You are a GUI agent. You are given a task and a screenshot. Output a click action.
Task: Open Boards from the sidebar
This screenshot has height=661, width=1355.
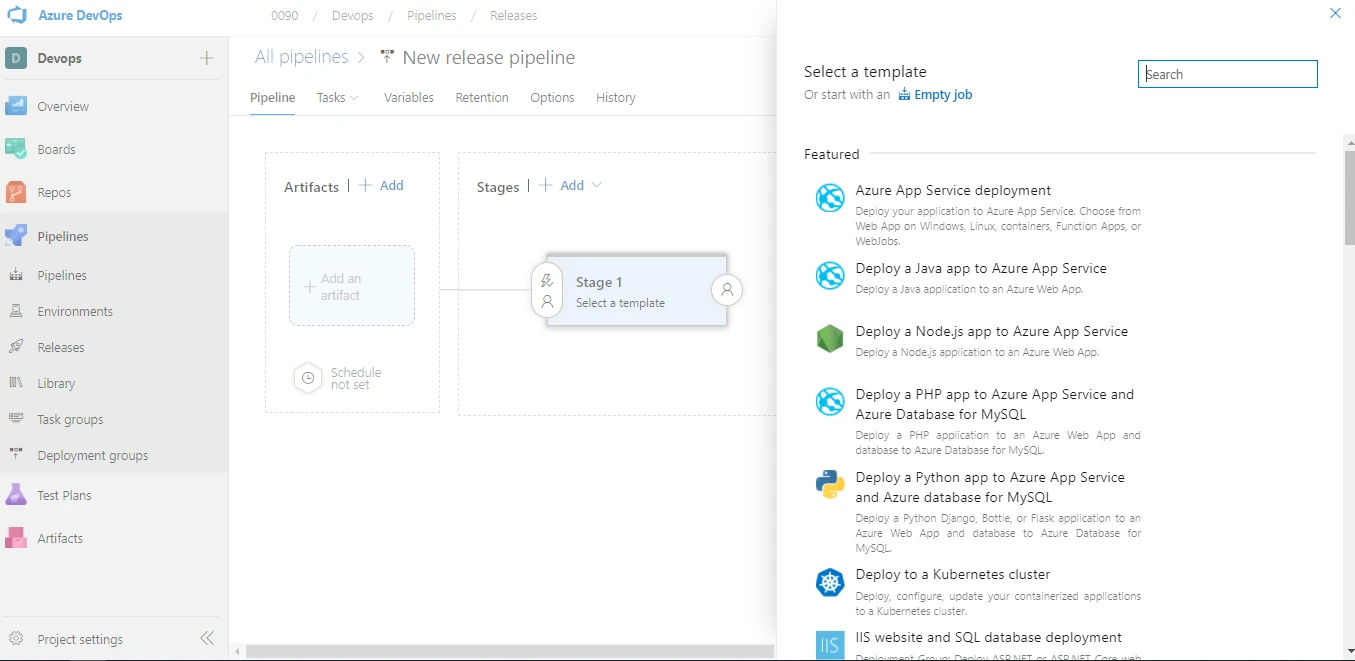click(58, 148)
